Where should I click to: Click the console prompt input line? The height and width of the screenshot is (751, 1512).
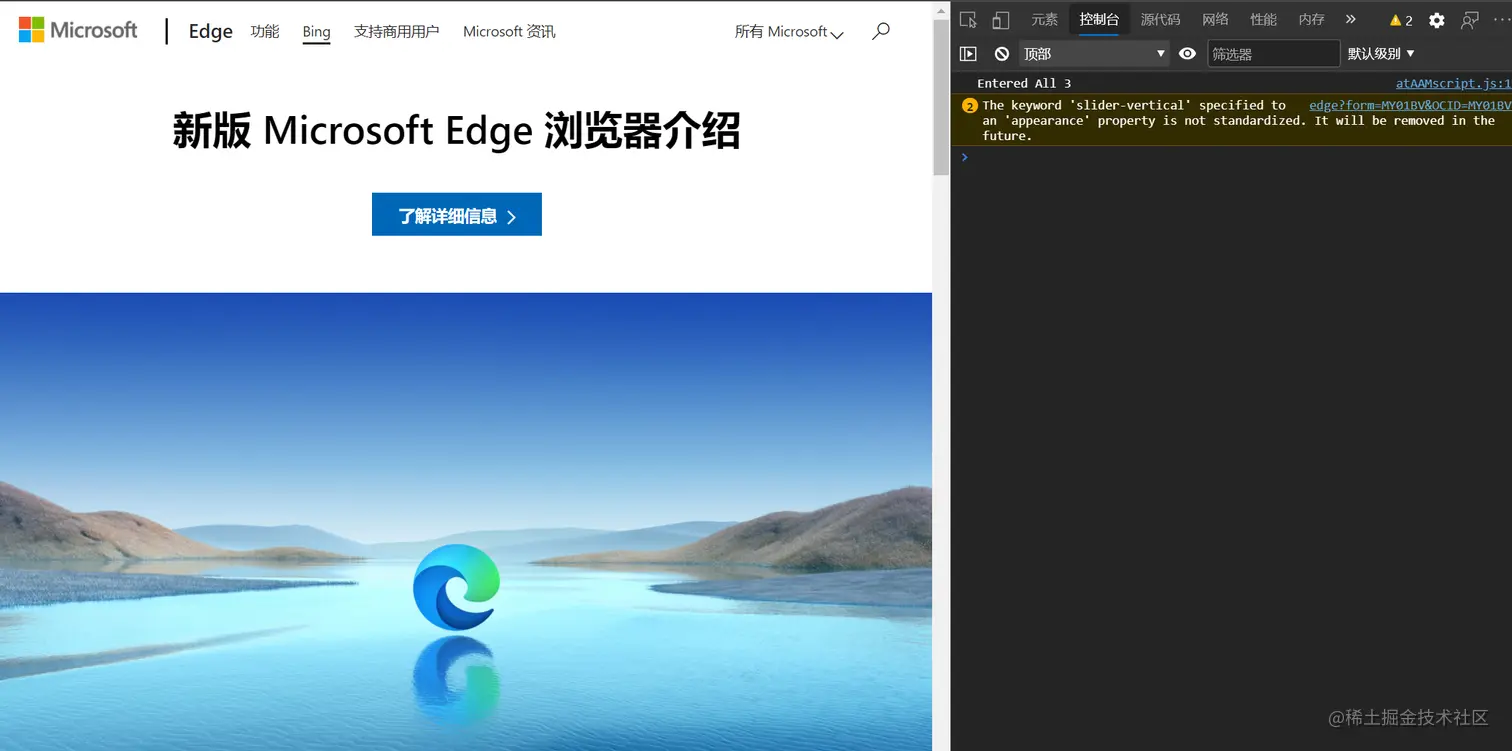click(1236, 157)
